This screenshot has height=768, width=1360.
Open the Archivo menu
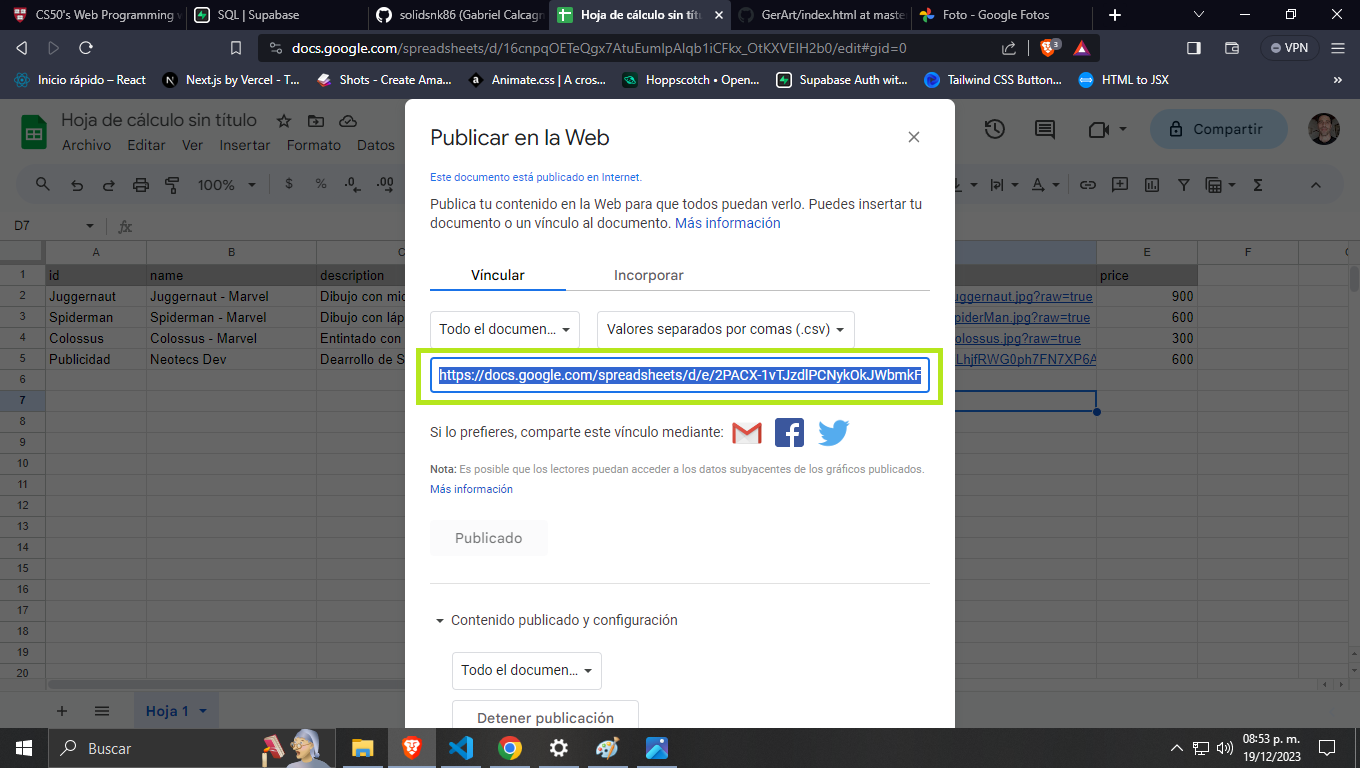point(87,145)
